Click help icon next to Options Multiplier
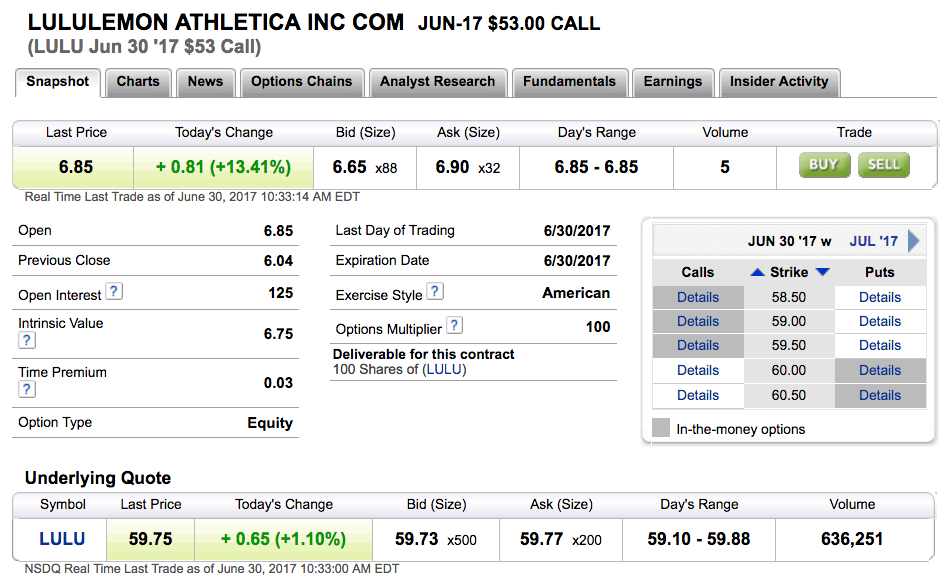 pos(454,326)
